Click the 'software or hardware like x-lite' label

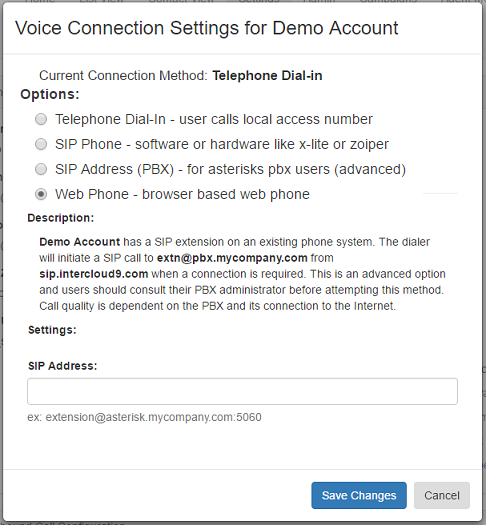(x=232, y=144)
